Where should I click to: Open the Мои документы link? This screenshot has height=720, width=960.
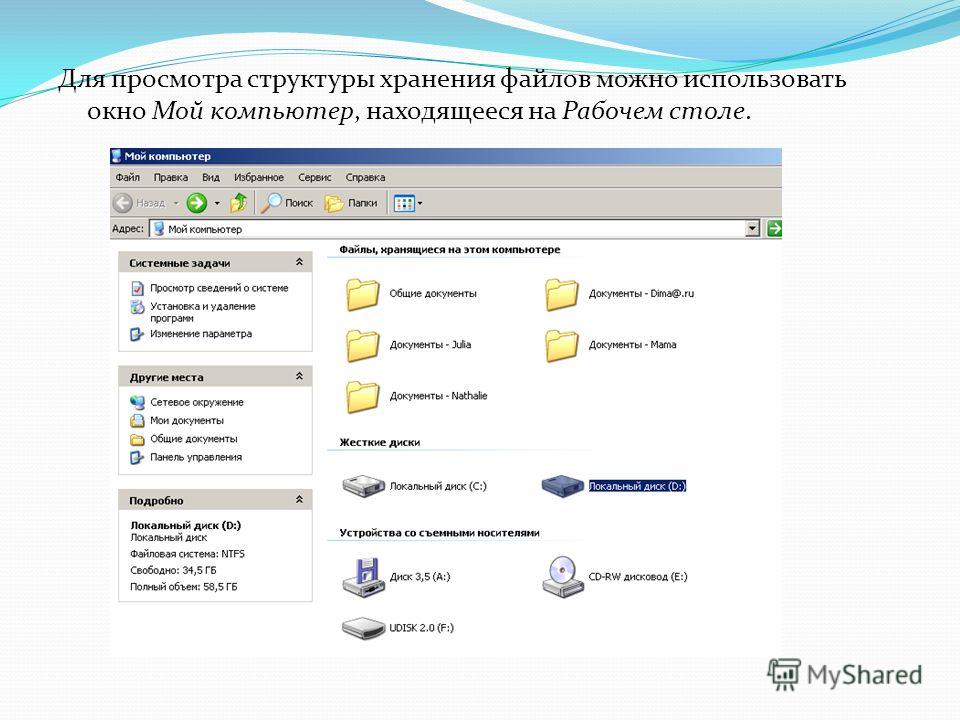[187, 421]
